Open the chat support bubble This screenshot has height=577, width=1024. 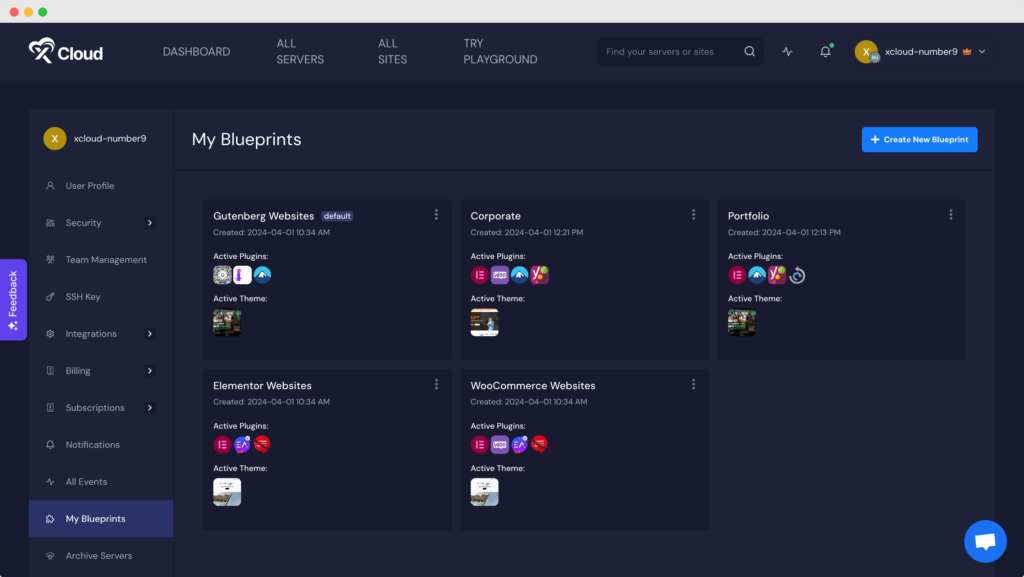pyautogui.click(x=985, y=541)
